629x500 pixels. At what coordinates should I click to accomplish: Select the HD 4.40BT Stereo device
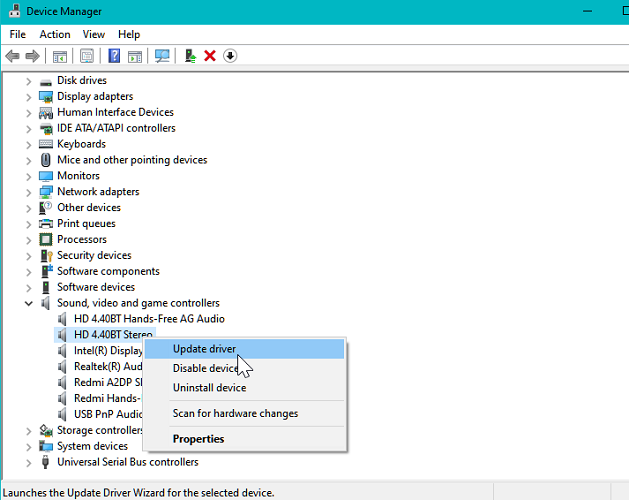[x=113, y=335]
